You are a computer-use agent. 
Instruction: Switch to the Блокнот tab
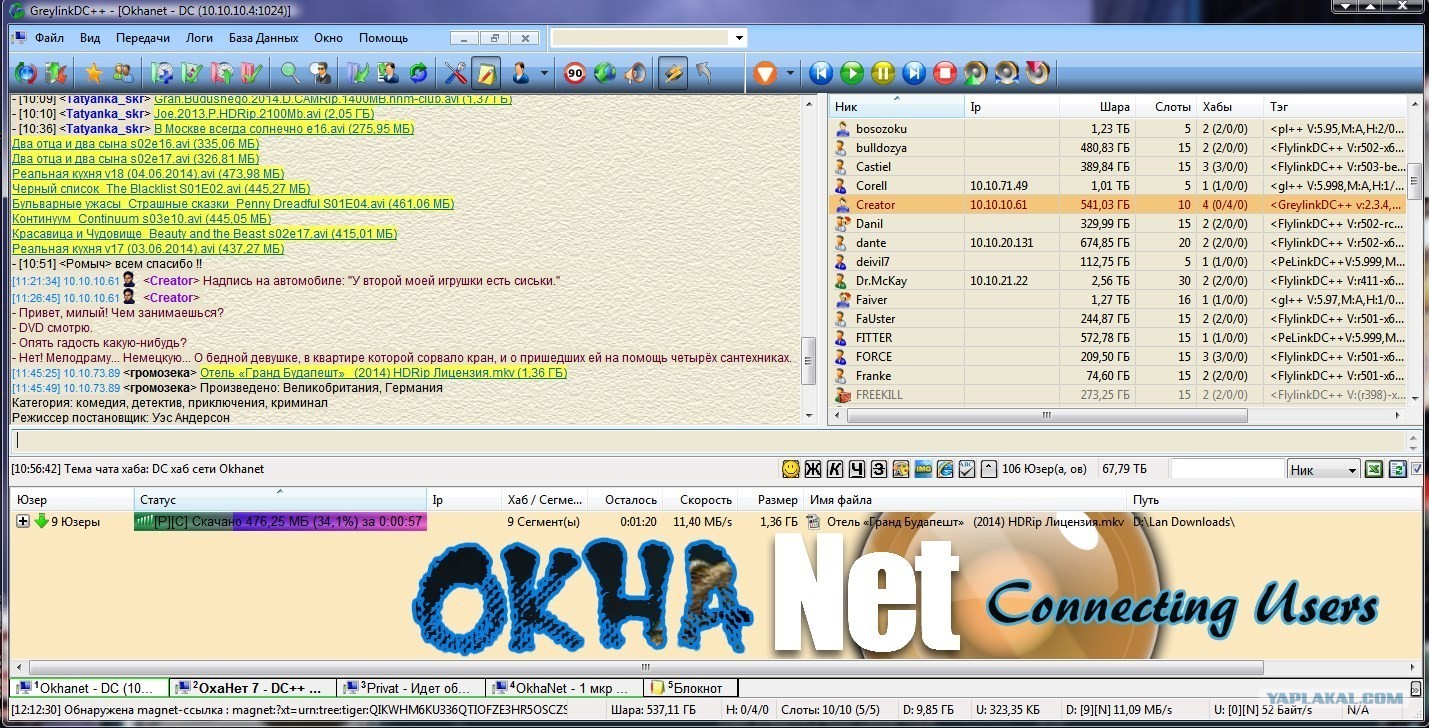[691, 688]
